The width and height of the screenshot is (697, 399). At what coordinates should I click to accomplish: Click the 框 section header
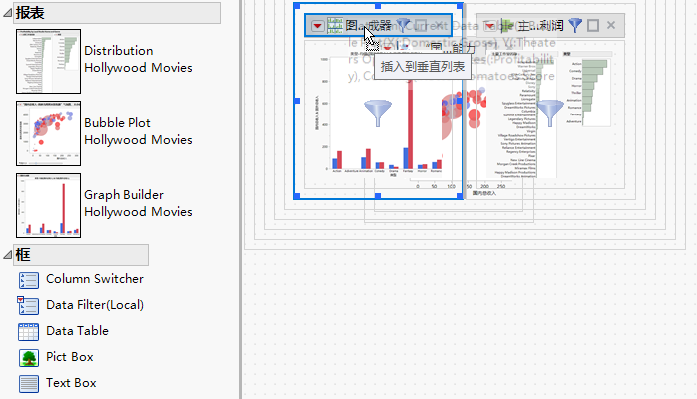[81, 255]
